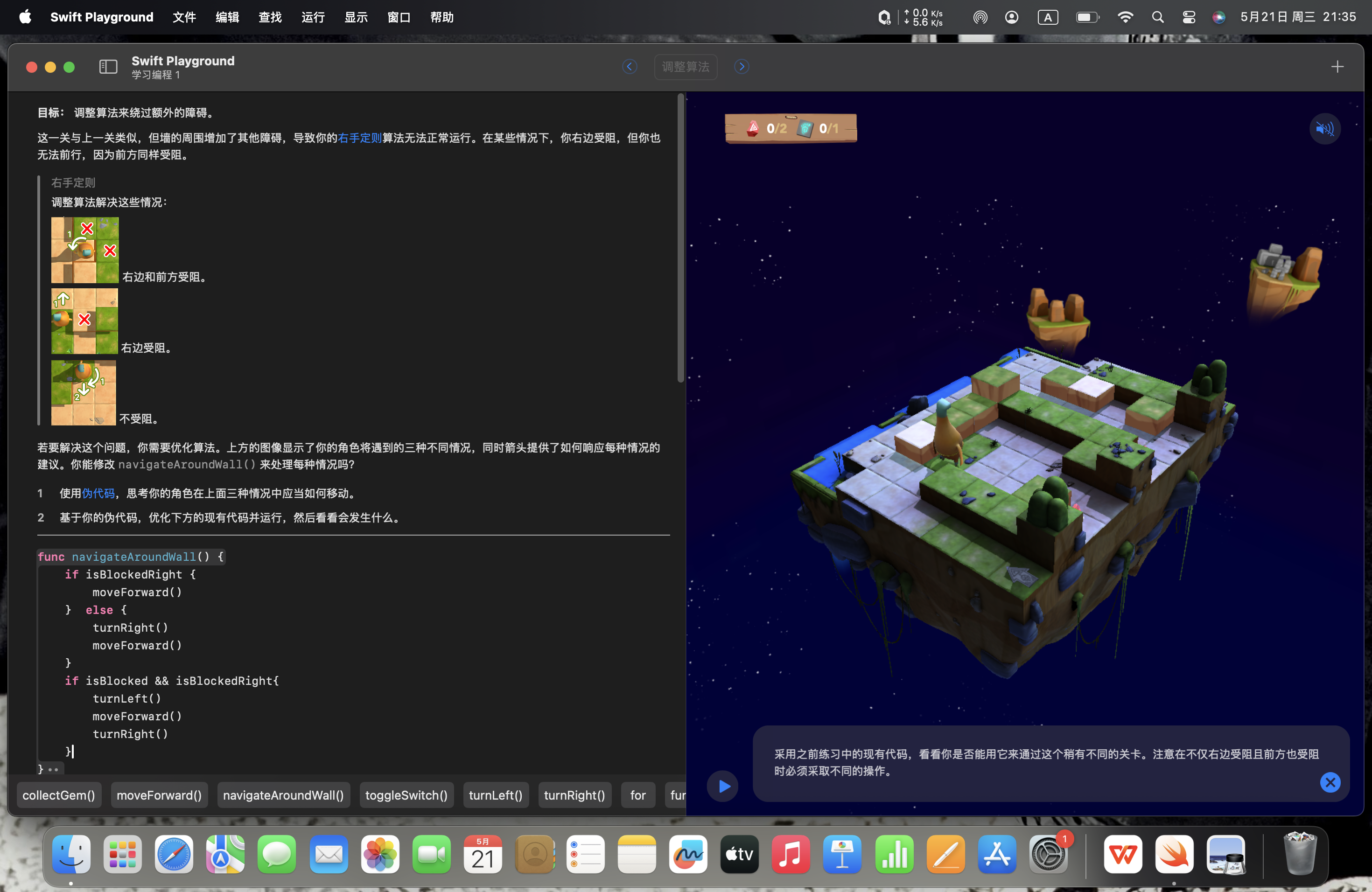Open FaceTime from the Dock
This screenshot has width=1372, height=892.
click(431, 854)
